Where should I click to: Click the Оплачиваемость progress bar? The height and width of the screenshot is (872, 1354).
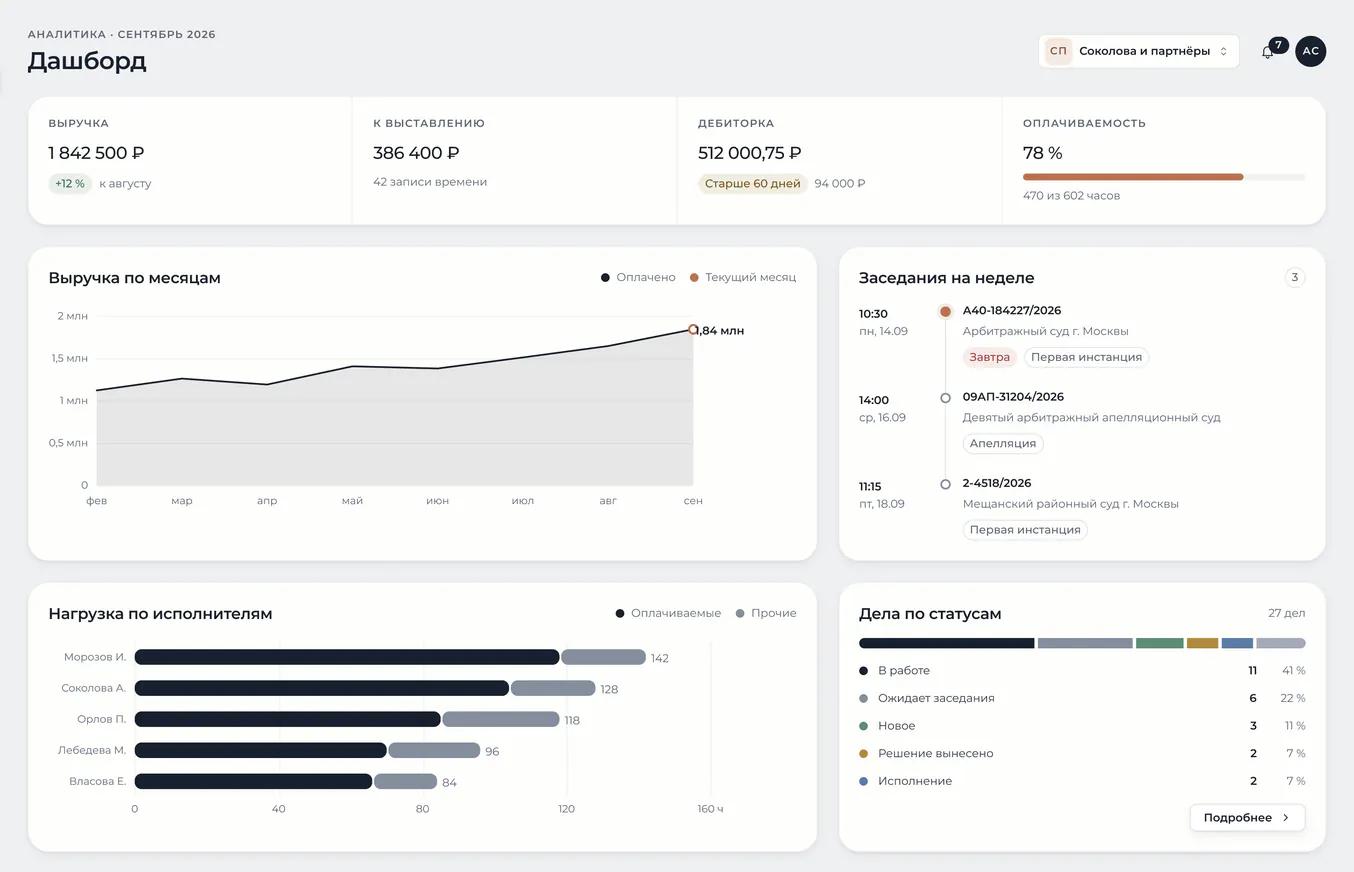click(x=1163, y=177)
